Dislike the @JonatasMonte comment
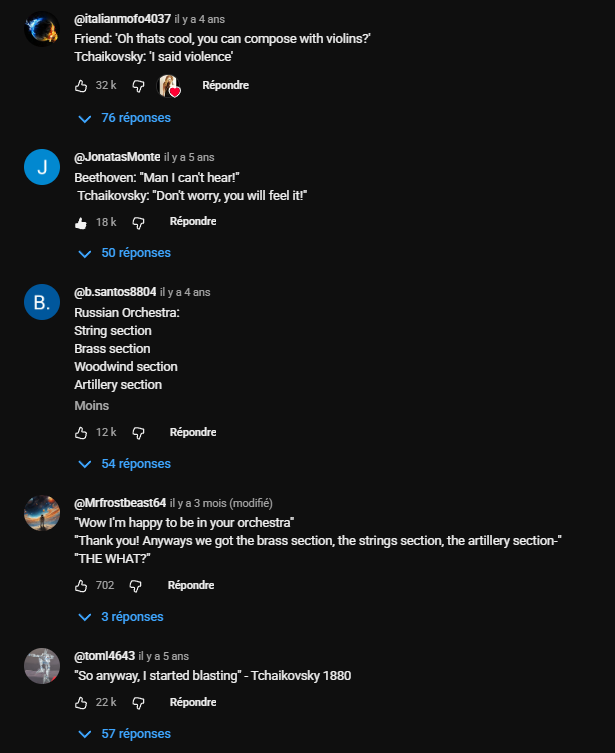The width and height of the screenshot is (615, 753). click(139, 222)
